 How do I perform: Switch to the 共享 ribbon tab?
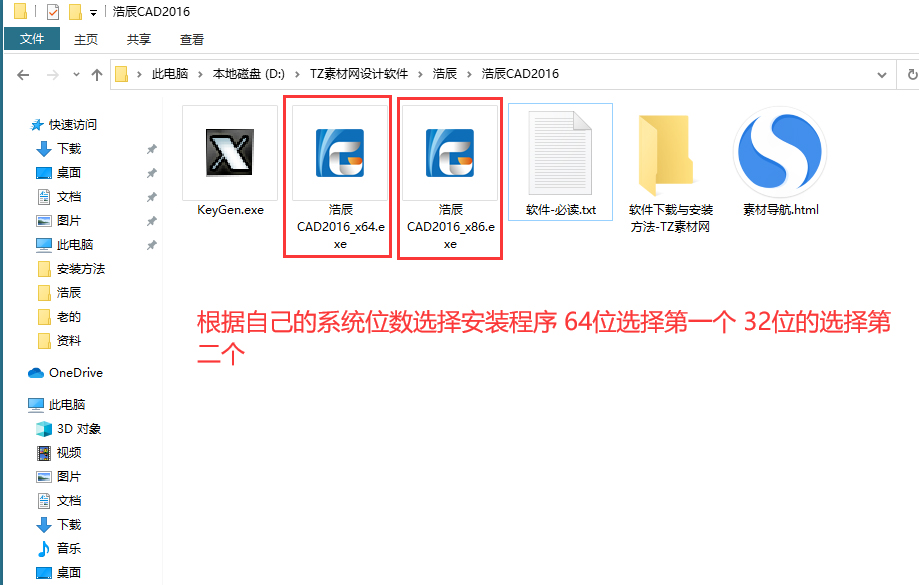(x=139, y=39)
